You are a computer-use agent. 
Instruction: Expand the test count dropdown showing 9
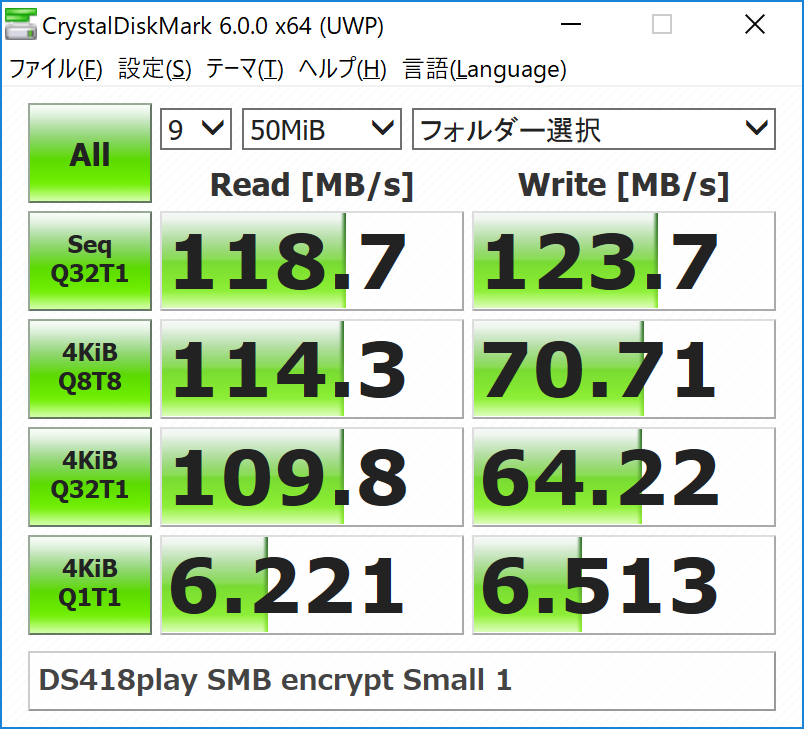pyautogui.click(x=196, y=129)
